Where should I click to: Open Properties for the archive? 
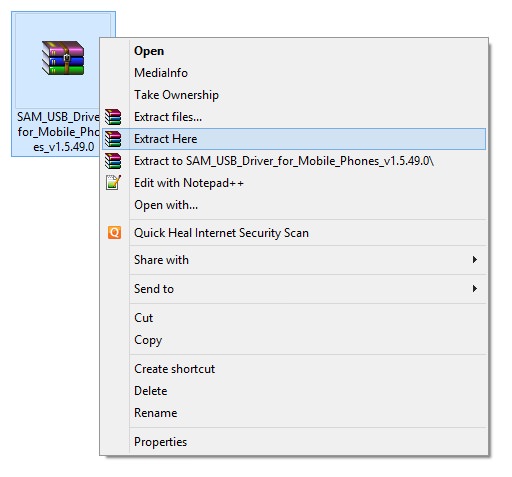[294, 442]
